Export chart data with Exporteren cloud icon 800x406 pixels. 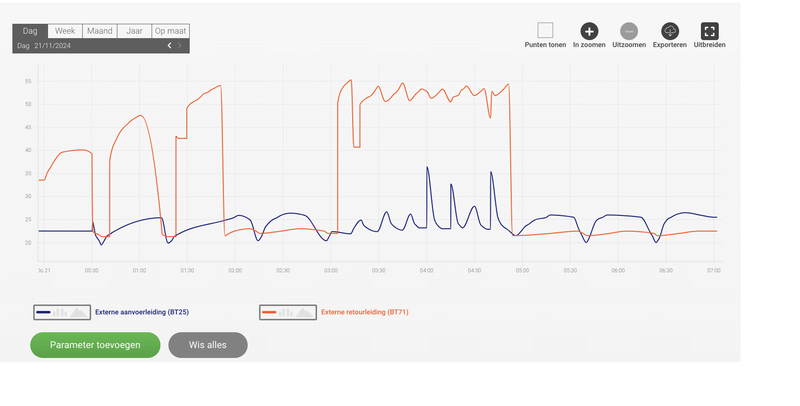[x=670, y=31]
